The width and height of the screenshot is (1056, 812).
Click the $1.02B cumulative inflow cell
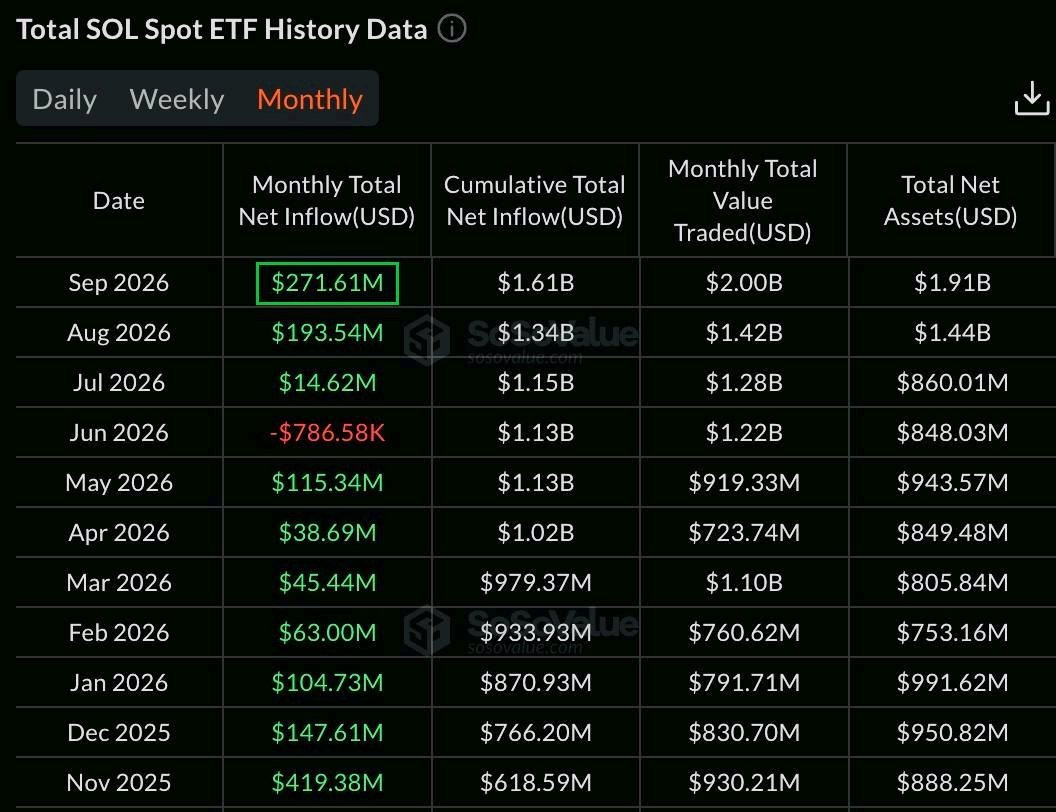click(x=535, y=533)
